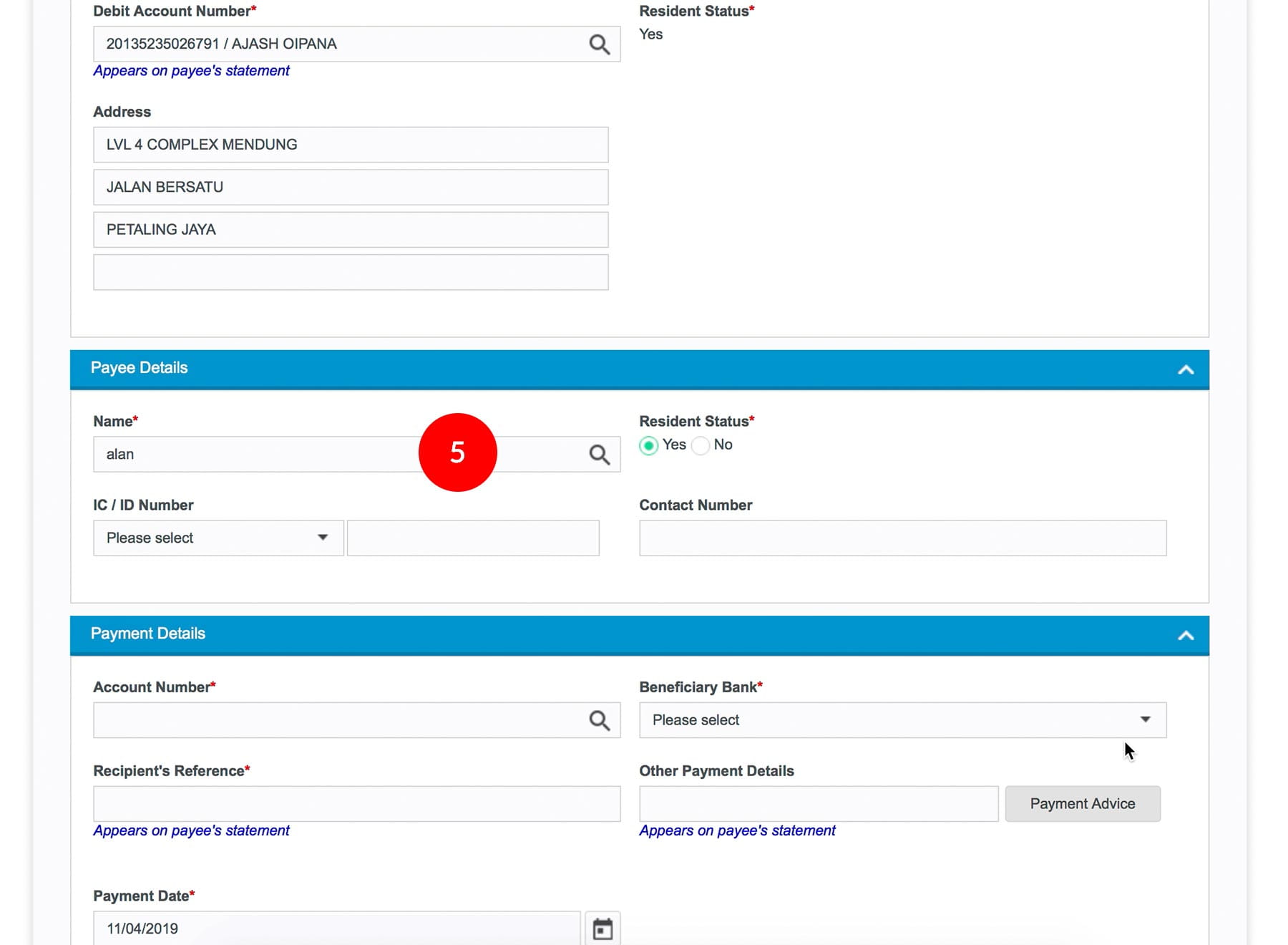
Task: Click the IC / ID Number text box
Action: pyautogui.click(x=472, y=538)
